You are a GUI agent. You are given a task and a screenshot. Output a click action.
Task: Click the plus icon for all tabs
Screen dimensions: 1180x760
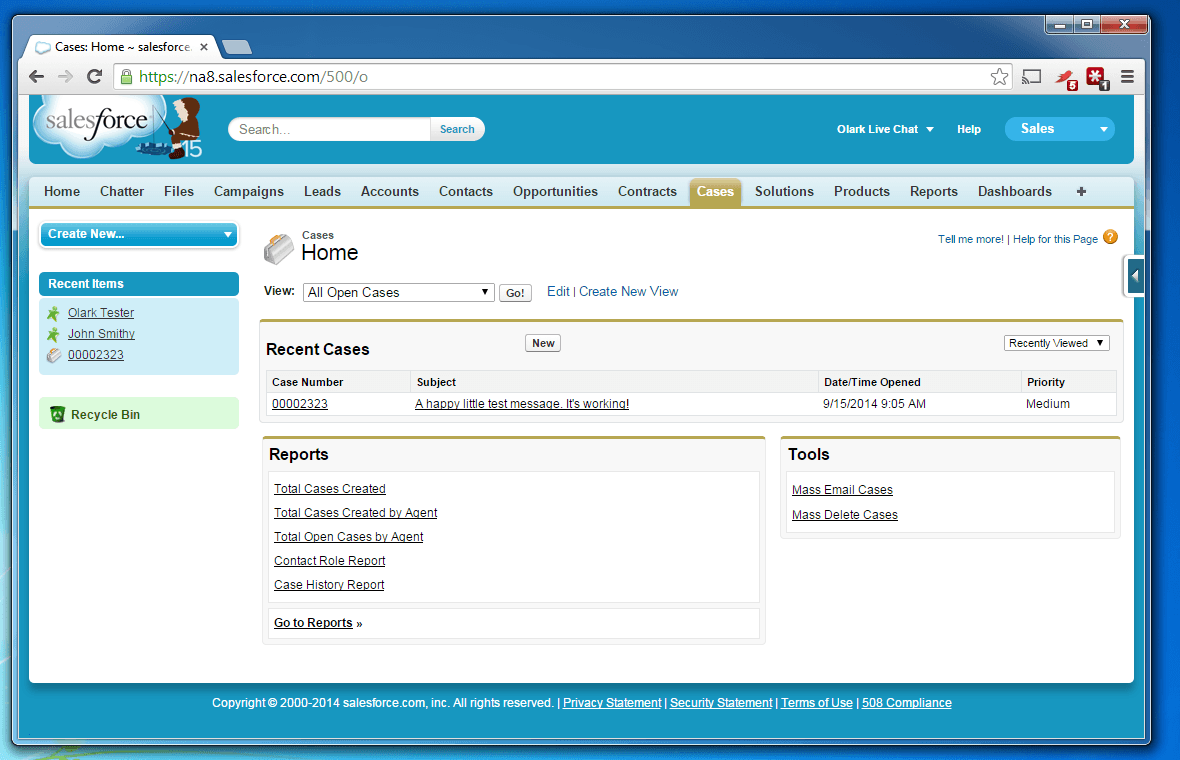tap(1081, 192)
